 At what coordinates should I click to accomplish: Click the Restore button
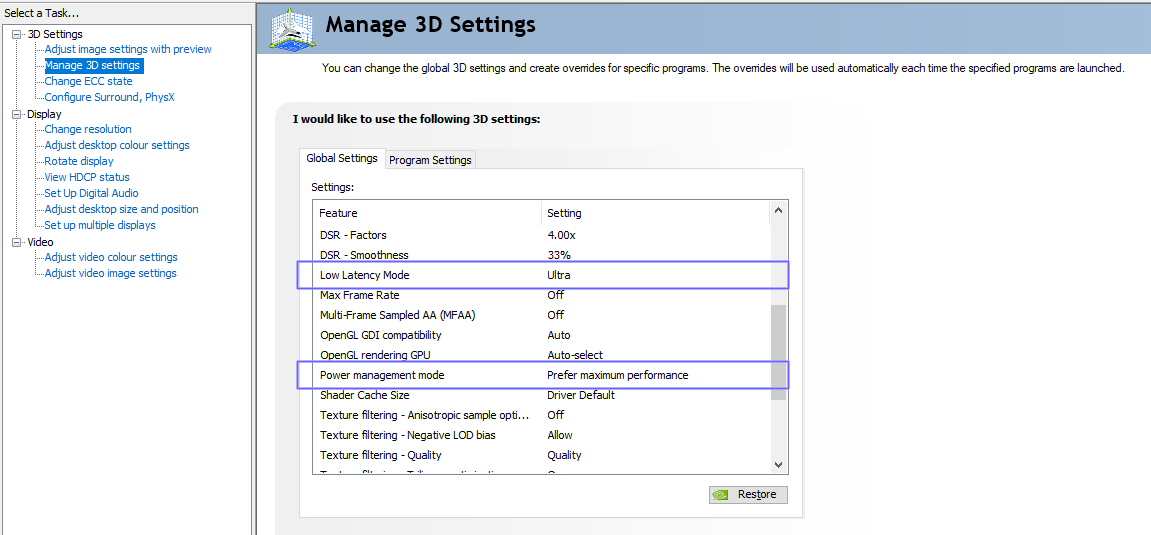pos(748,495)
